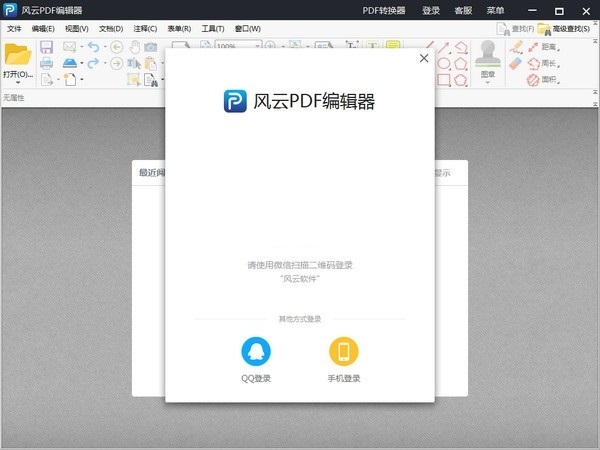Viewport: 600px width, 450px height.
Task: Click the export page icon
Action: click(x=47, y=79)
